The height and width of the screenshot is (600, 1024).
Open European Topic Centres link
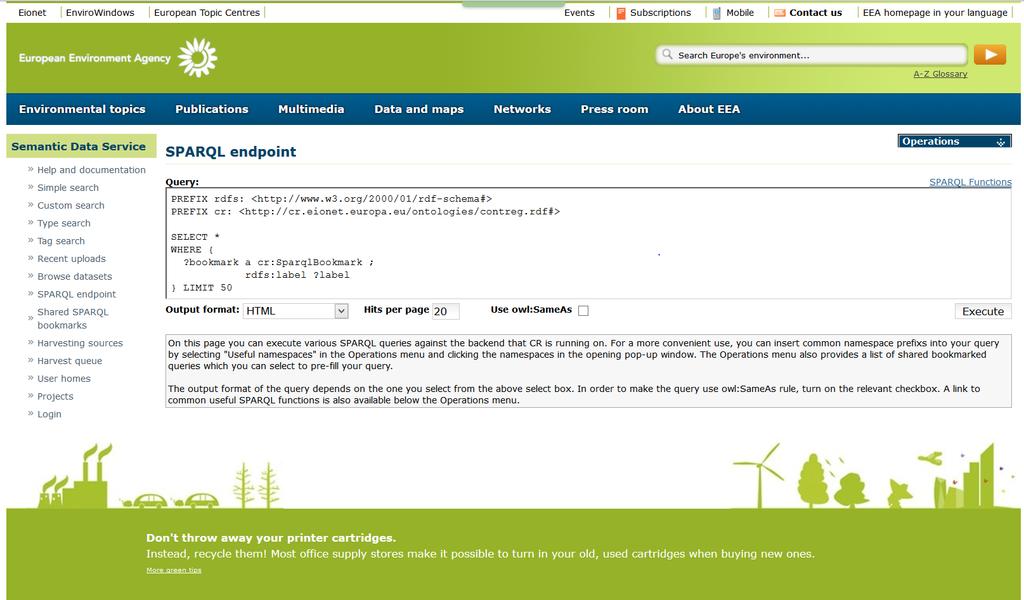pyautogui.click(x=206, y=12)
